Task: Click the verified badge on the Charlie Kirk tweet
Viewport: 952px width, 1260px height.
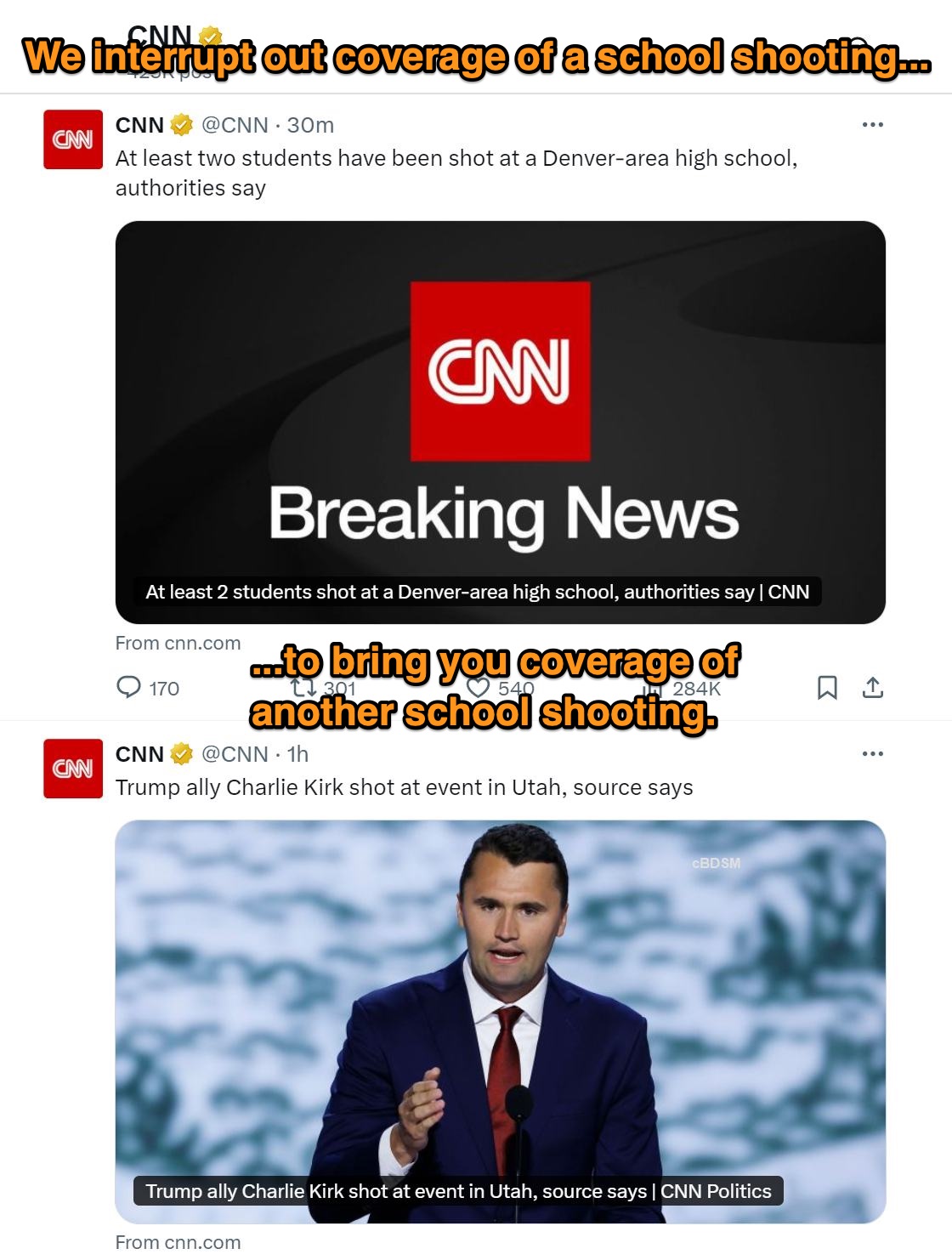Action: tap(179, 753)
